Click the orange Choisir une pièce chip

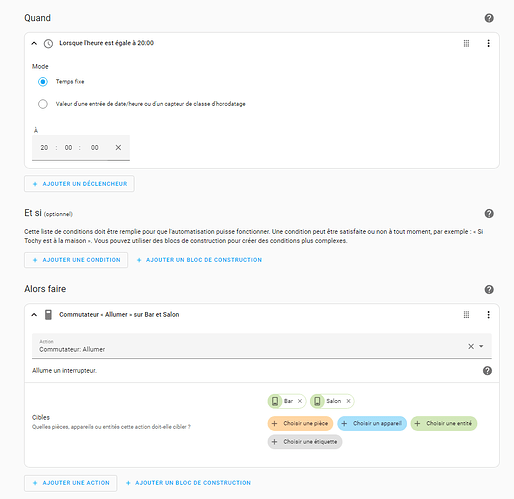click(300, 424)
